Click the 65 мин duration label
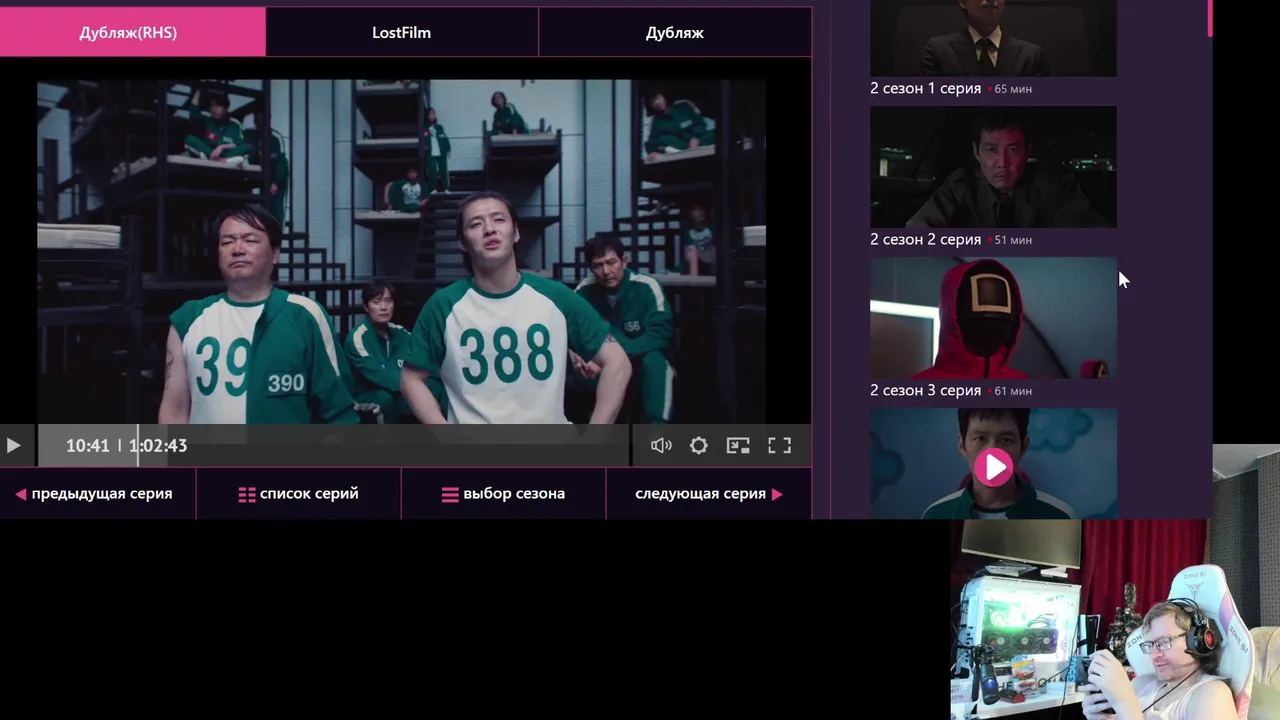The image size is (1280, 720). 1013,89
